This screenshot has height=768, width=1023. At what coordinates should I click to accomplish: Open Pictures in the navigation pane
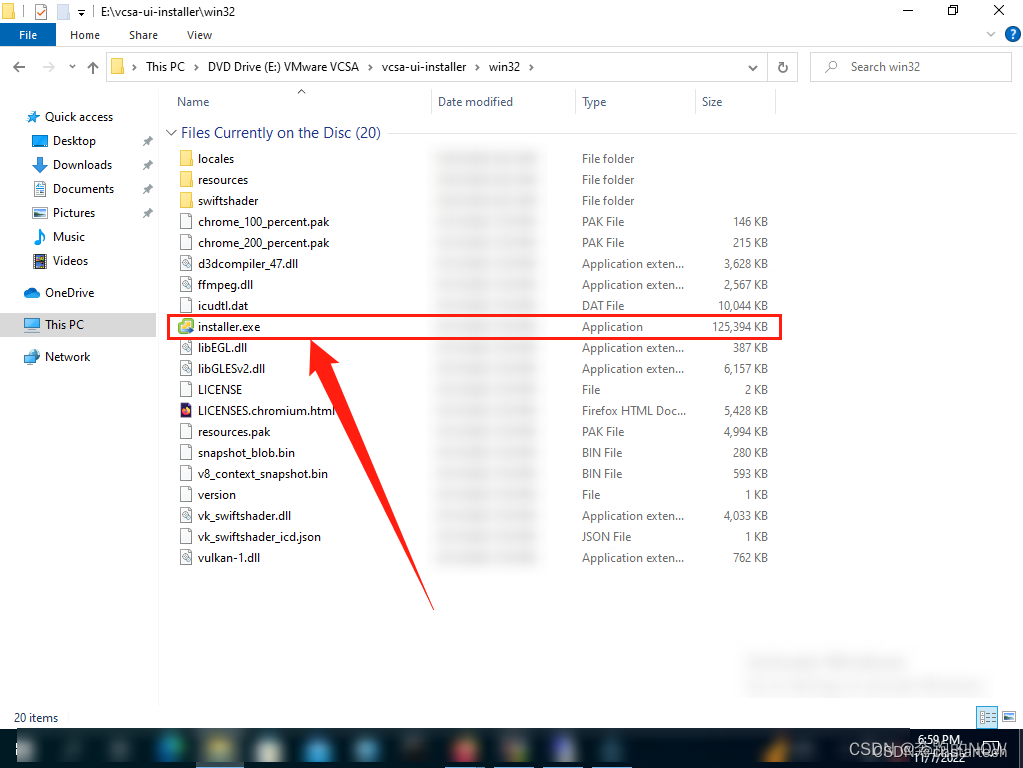click(x=74, y=213)
